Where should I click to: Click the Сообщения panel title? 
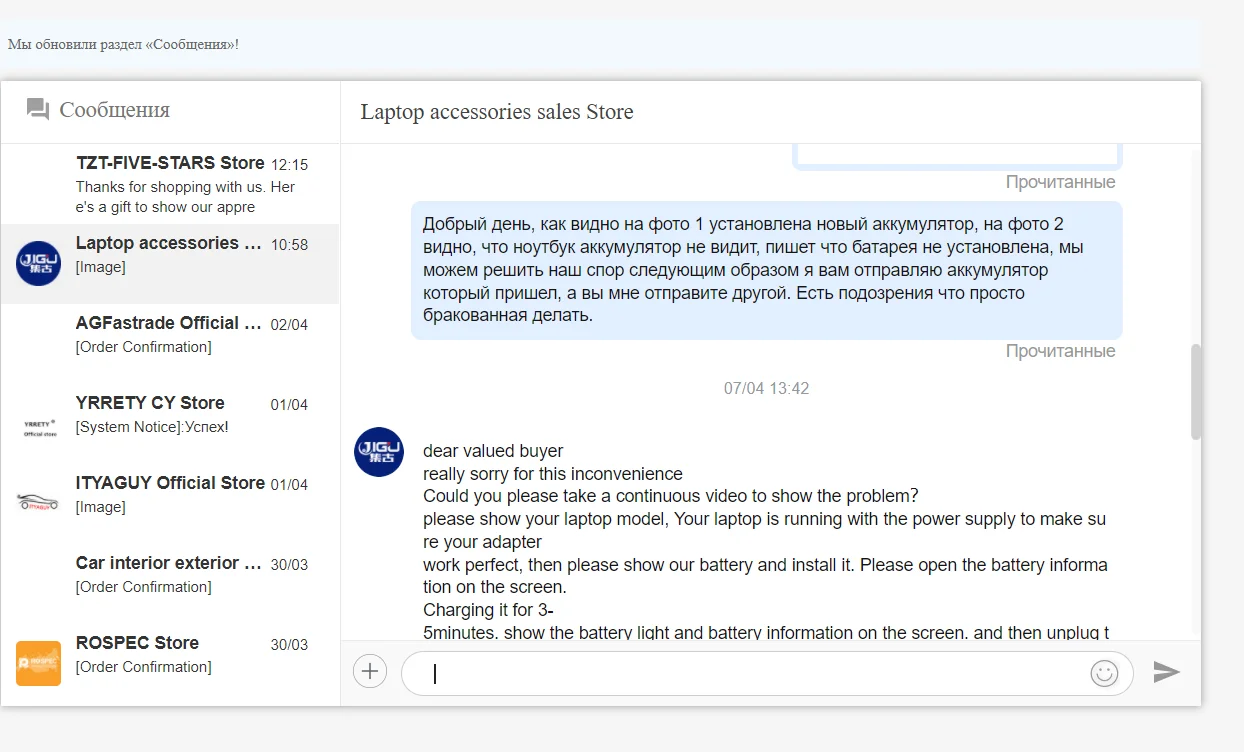tap(115, 110)
